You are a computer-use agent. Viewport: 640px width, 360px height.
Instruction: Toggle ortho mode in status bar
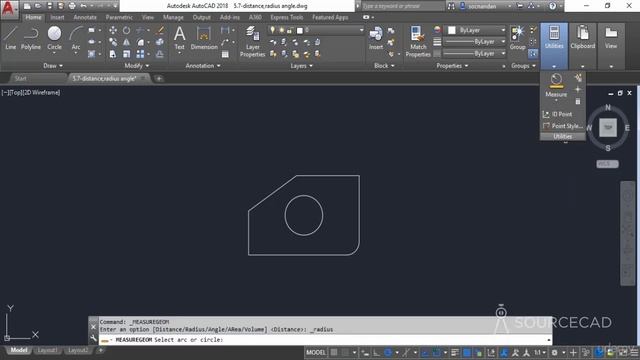tap(376, 352)
